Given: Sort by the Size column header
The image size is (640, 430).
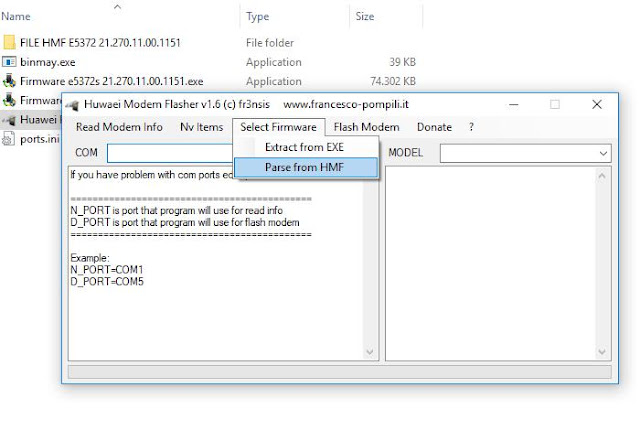Looking at the screenshot, I should (365, 17).
